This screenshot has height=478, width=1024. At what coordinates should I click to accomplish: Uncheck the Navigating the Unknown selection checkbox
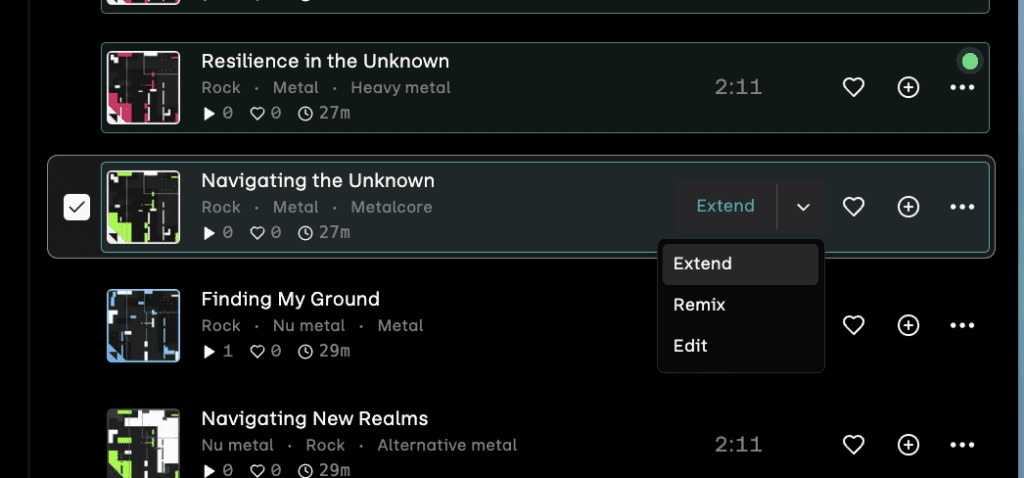[x=77, y=207]
